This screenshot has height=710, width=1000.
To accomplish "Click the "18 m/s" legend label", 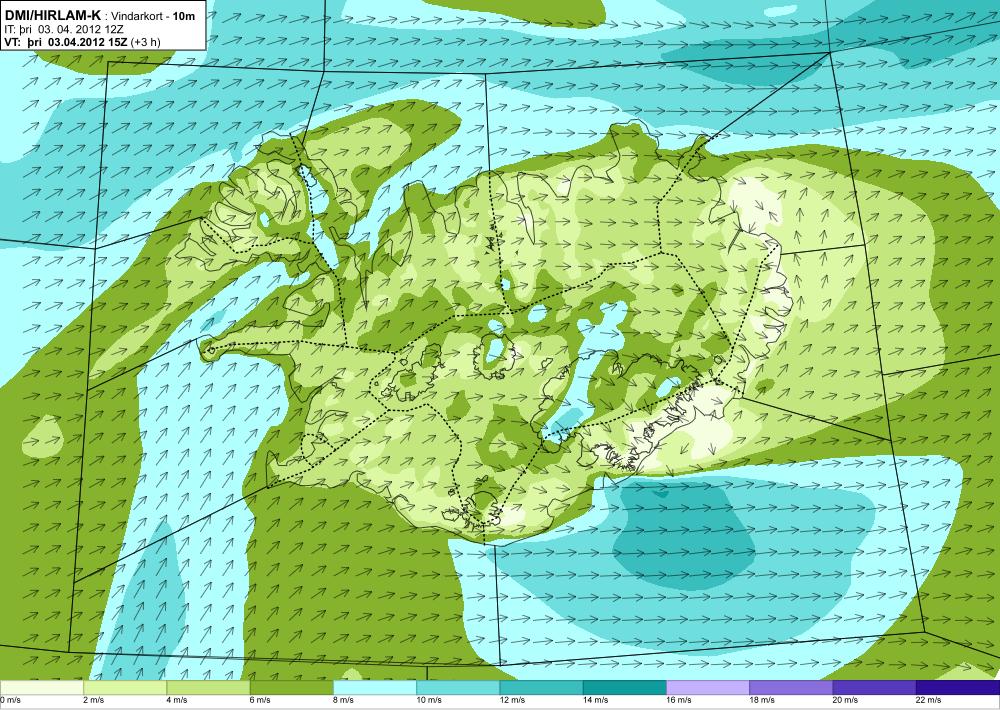I will coord(762,700).
